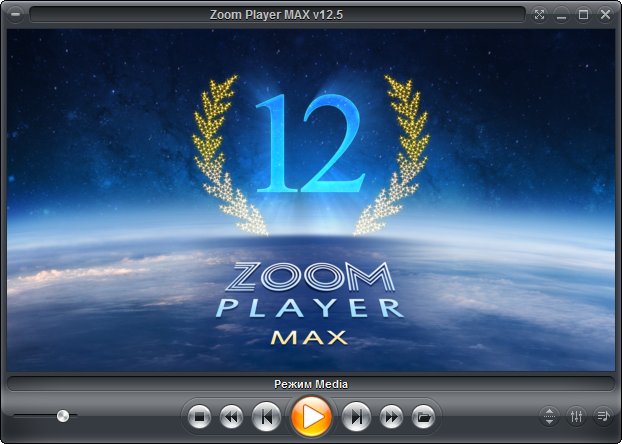Jump to the previous track
622x444 pixels.
click(x=265, y=415)
